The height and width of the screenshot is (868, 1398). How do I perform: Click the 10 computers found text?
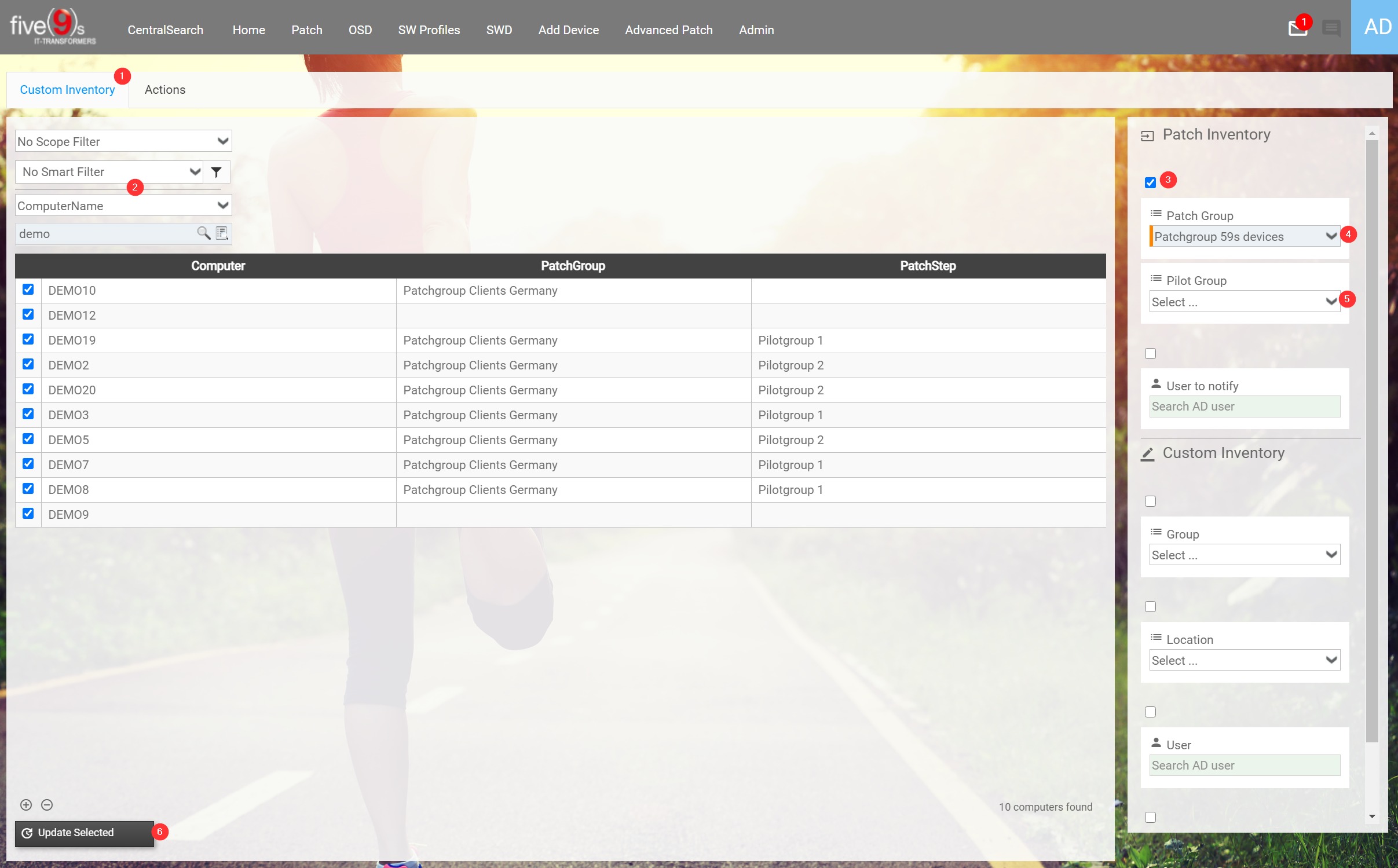1045,807
